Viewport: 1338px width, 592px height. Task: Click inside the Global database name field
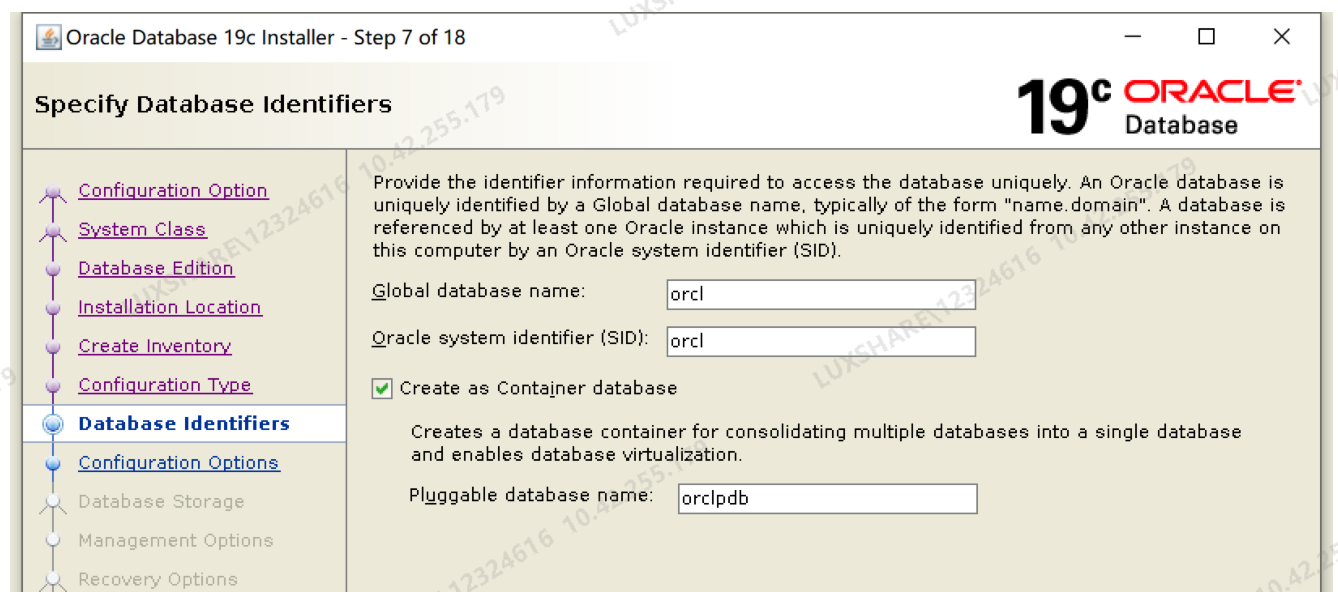tap(820, 293)
